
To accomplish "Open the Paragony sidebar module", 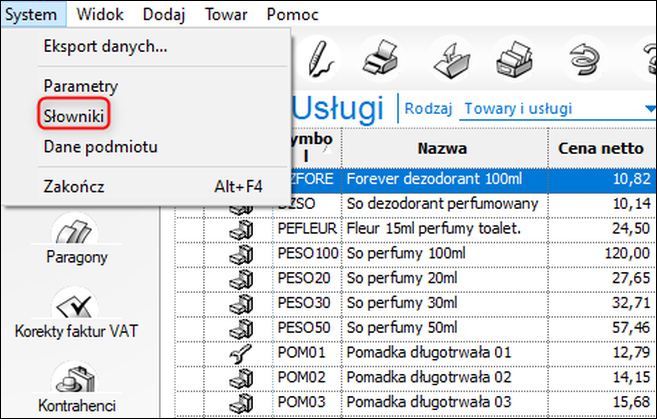I will click(x=77, y=240).
